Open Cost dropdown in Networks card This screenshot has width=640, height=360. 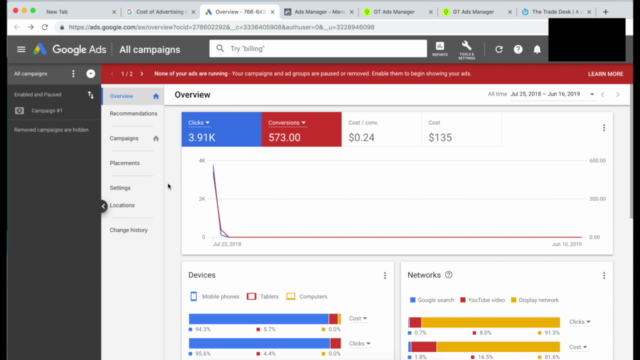(x=578, y=347)
